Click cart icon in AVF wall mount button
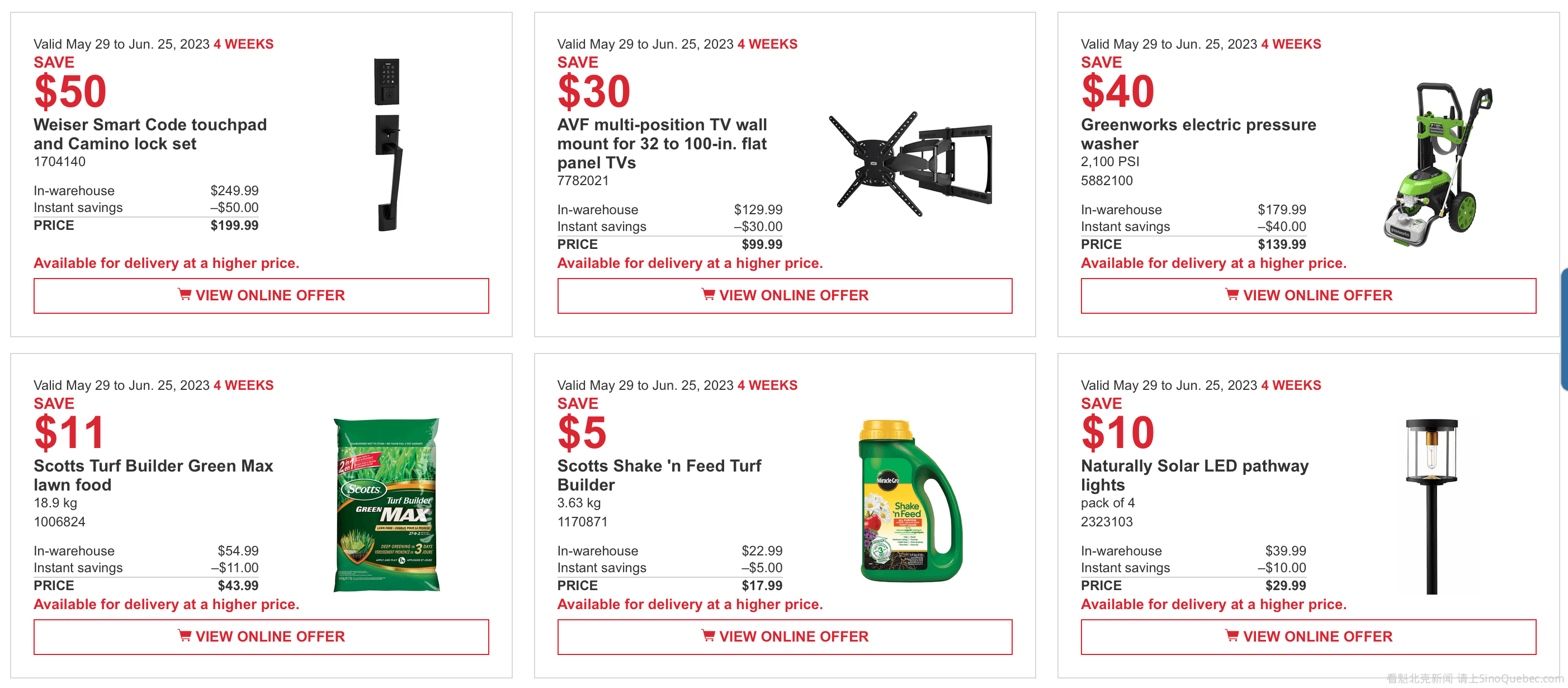The height and width of the screenshot is (688, 1568). pyautogui.click(x=708, y=295)
